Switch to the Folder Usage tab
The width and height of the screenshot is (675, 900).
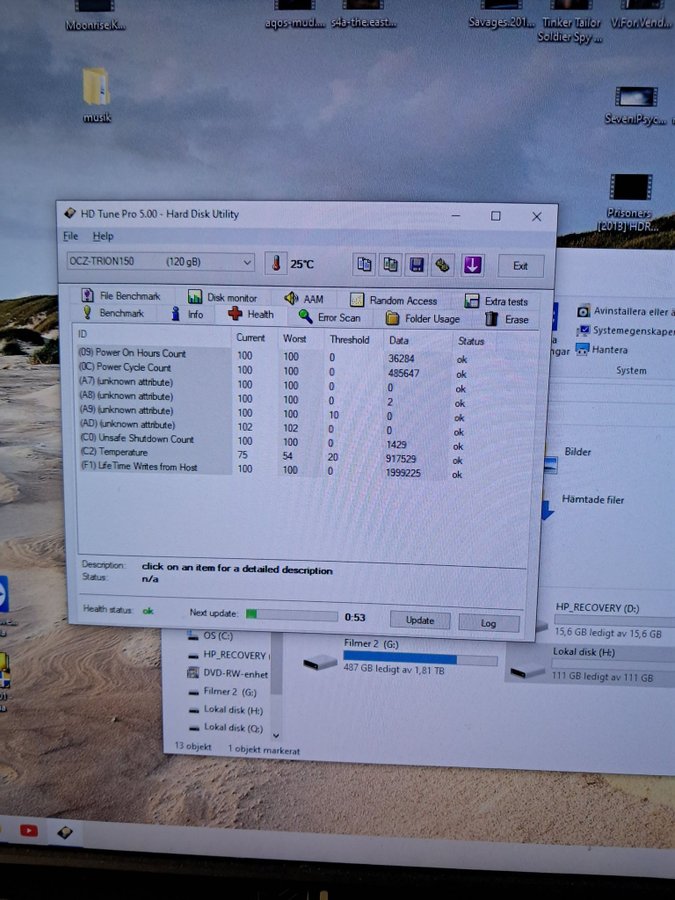click(x=423, y=318)
